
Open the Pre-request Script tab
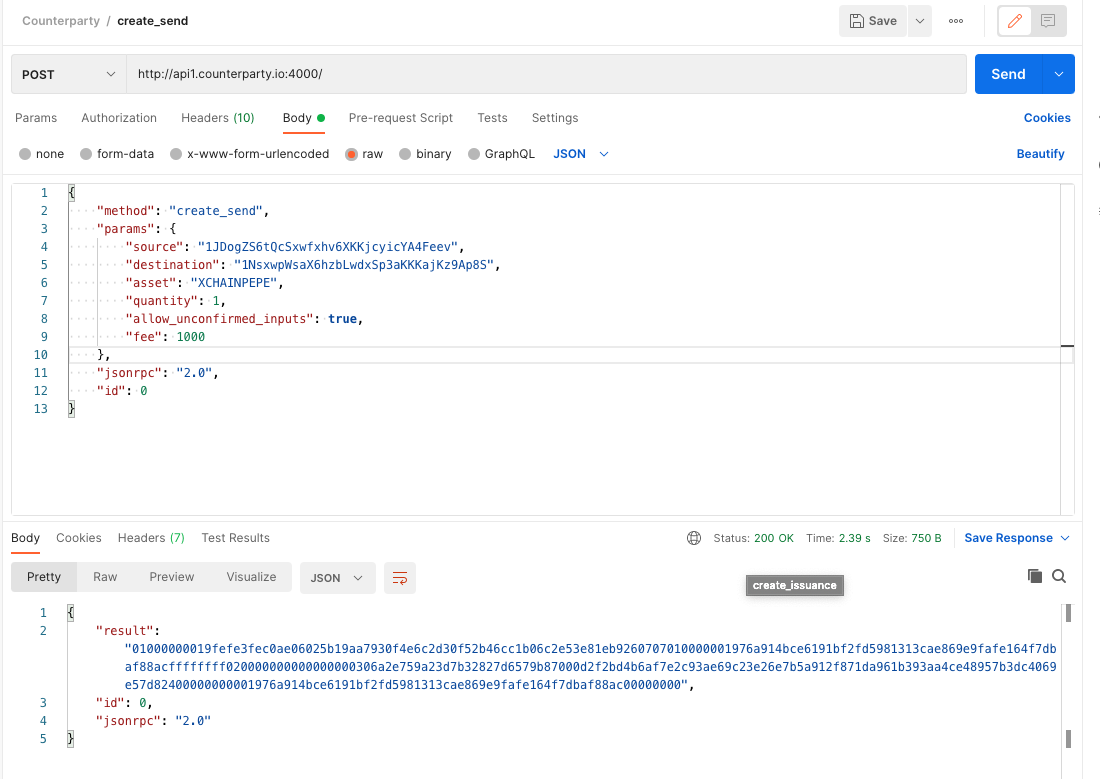tap(401, 118)
